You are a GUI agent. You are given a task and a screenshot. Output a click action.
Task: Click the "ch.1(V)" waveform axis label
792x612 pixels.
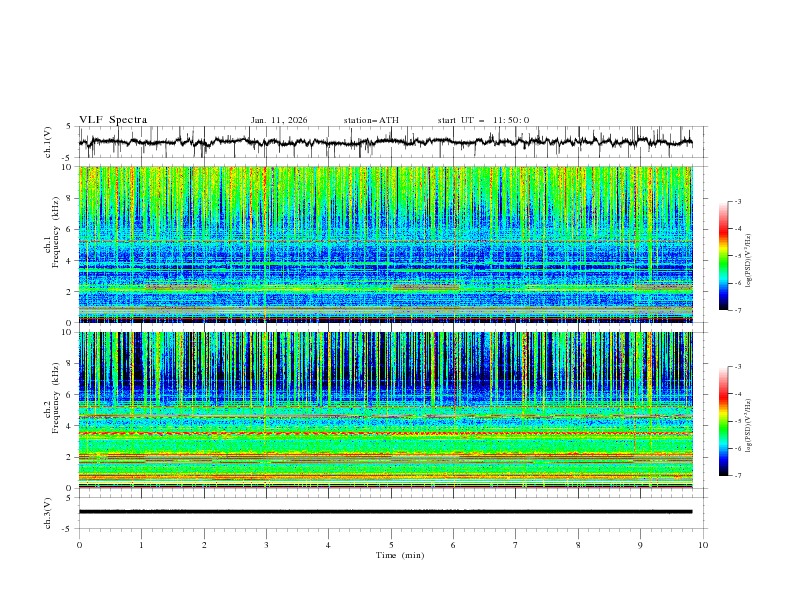point(48,142)
